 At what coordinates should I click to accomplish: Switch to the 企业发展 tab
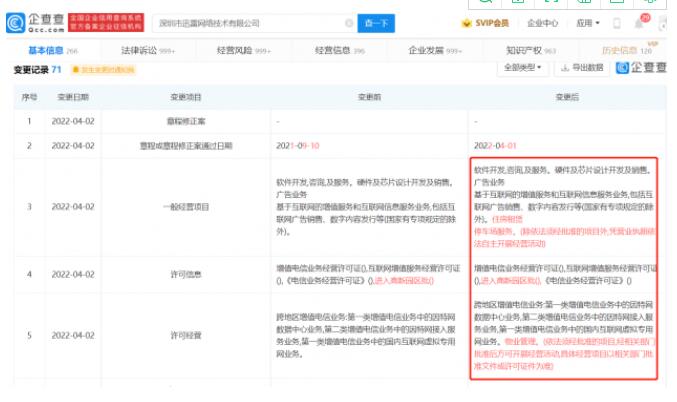coord(435,51)
